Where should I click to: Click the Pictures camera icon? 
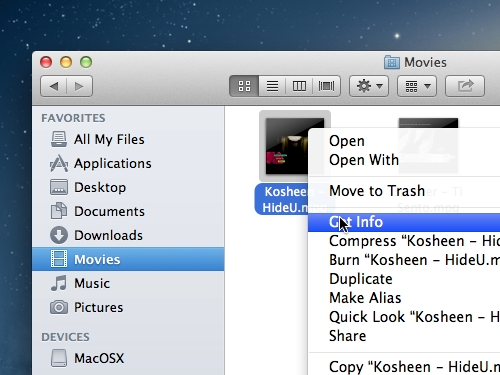coord(59,307)
